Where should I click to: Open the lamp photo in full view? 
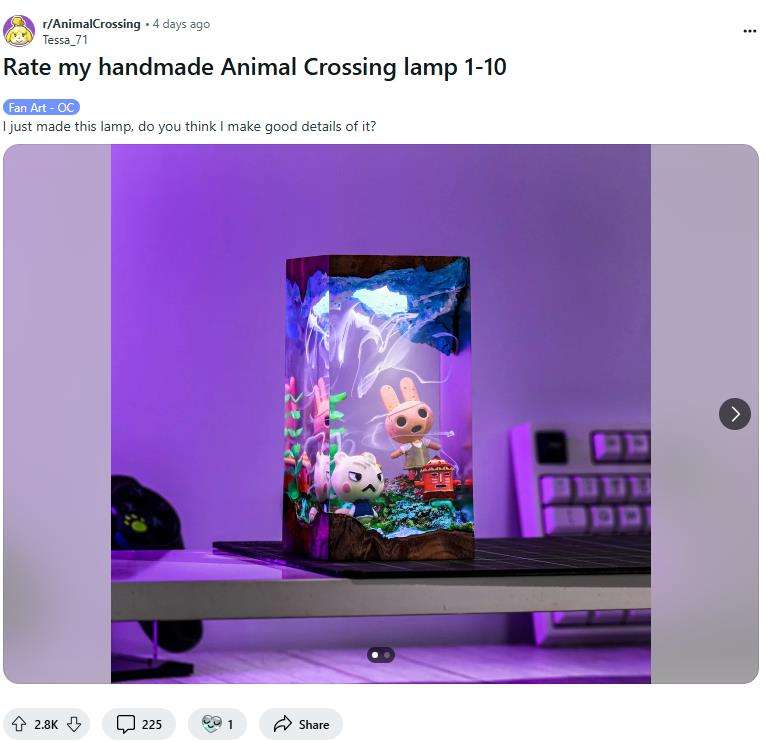pos(381,413)
